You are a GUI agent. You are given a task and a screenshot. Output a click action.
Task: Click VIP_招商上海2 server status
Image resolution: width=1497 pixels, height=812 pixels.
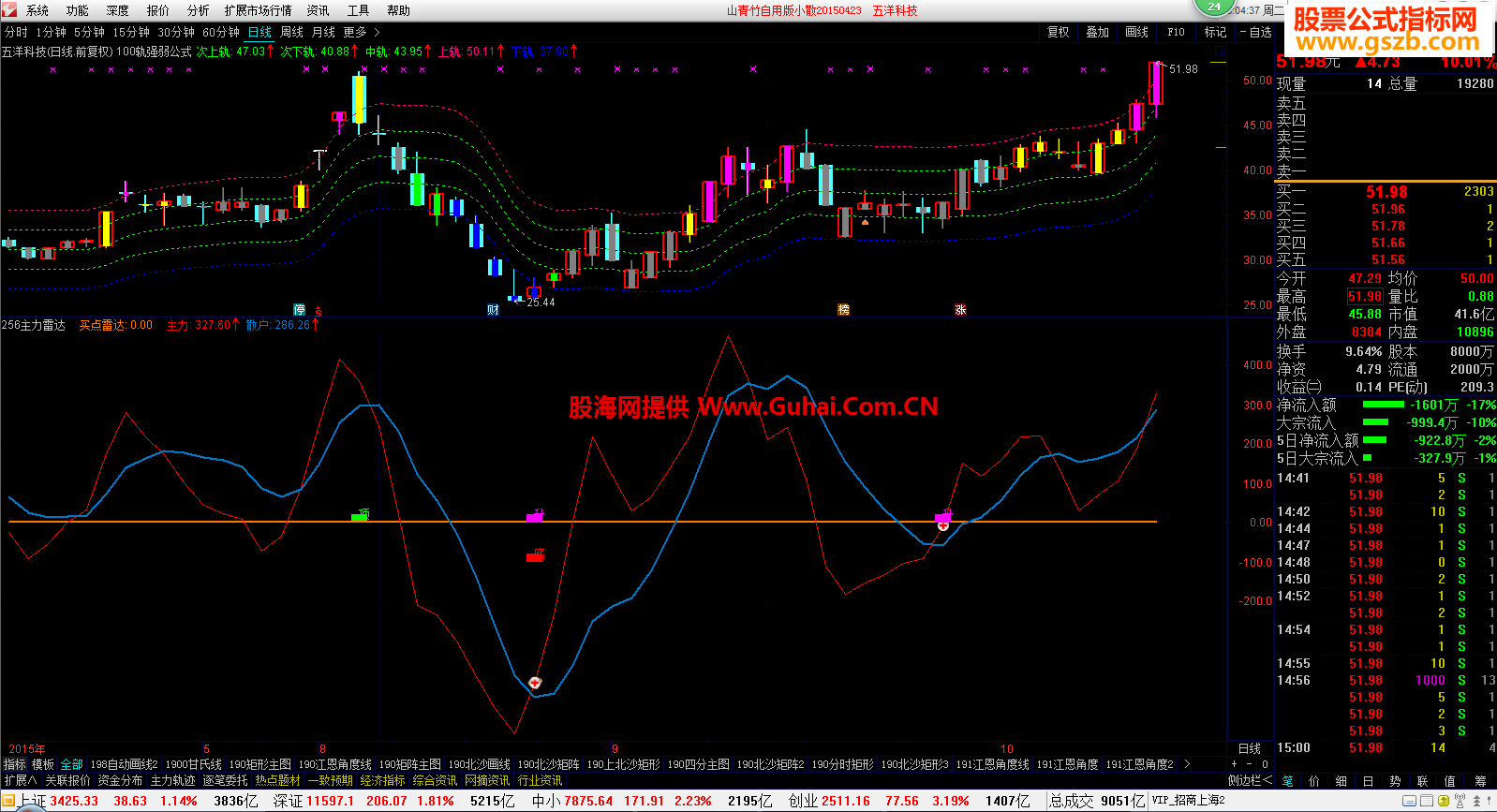tap(1188, 801)
